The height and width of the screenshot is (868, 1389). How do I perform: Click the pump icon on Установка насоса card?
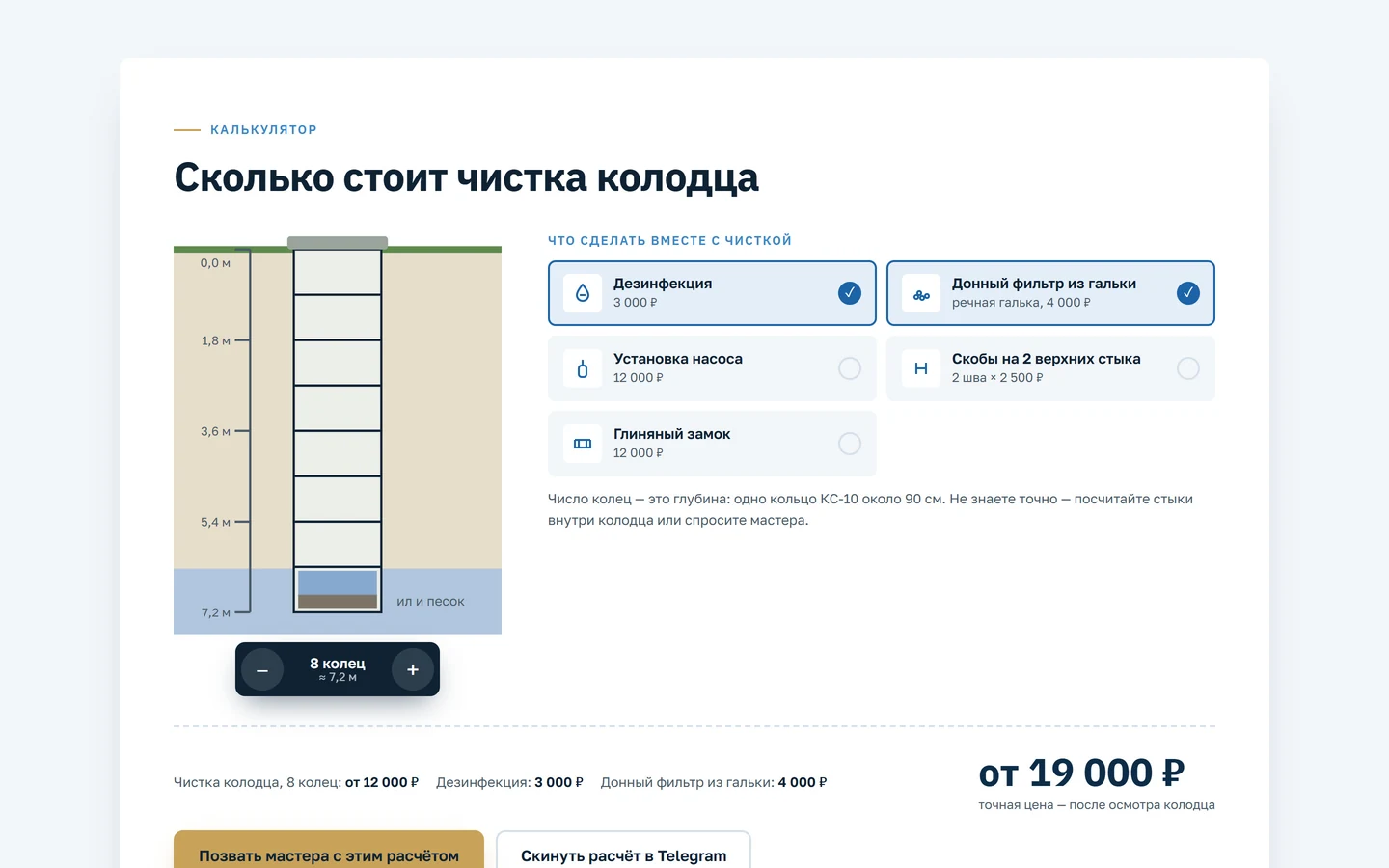tap(583, 368)
